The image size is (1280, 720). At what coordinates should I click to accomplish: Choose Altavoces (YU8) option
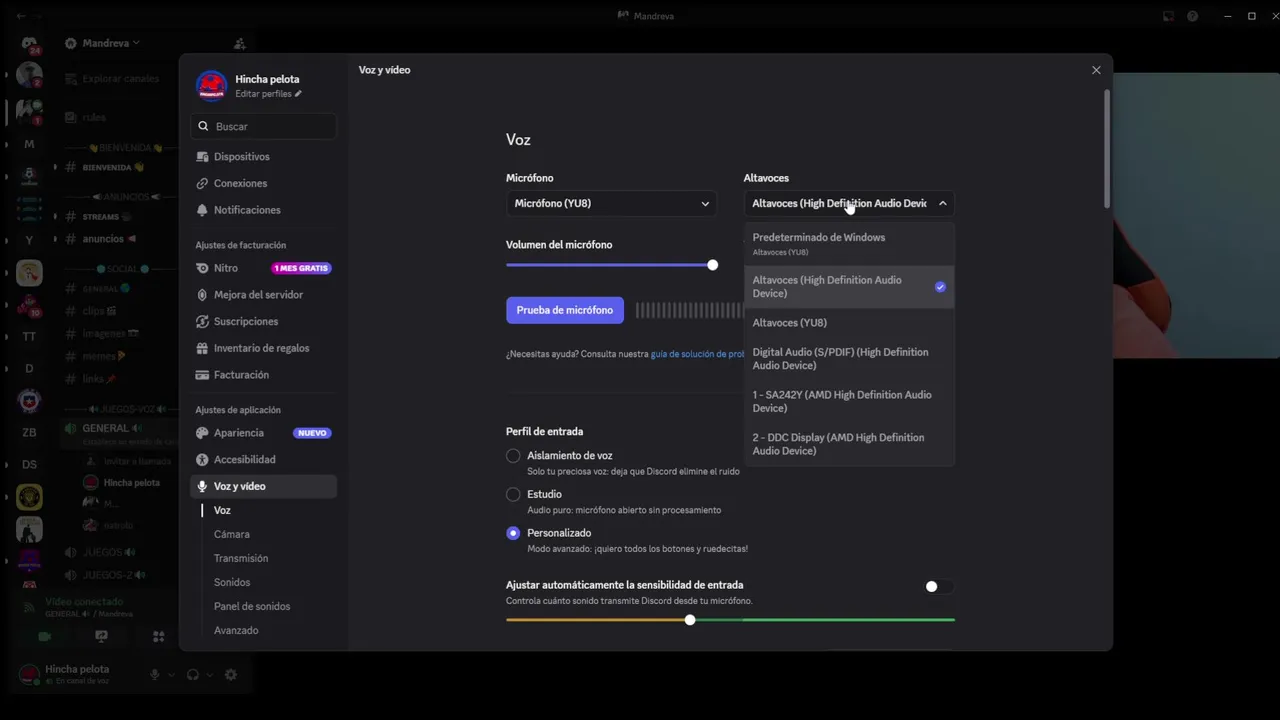pyautogui.click(x=849, y=323)
